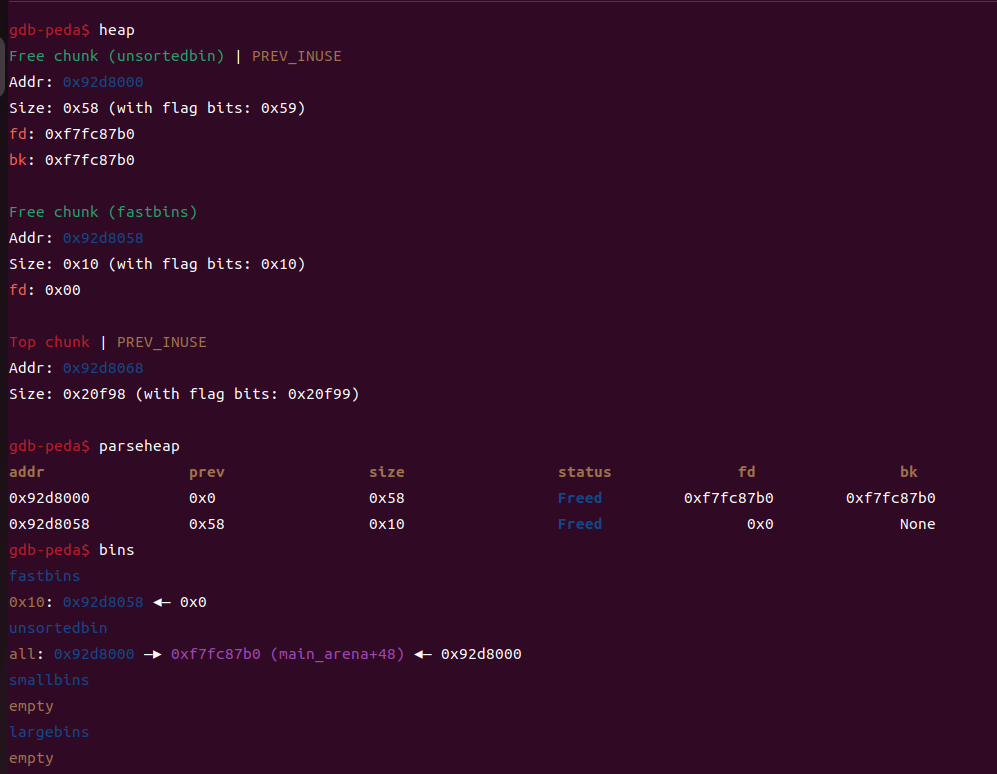Select the "Free chunk (unsortedbin)" heading

point(117,56)
